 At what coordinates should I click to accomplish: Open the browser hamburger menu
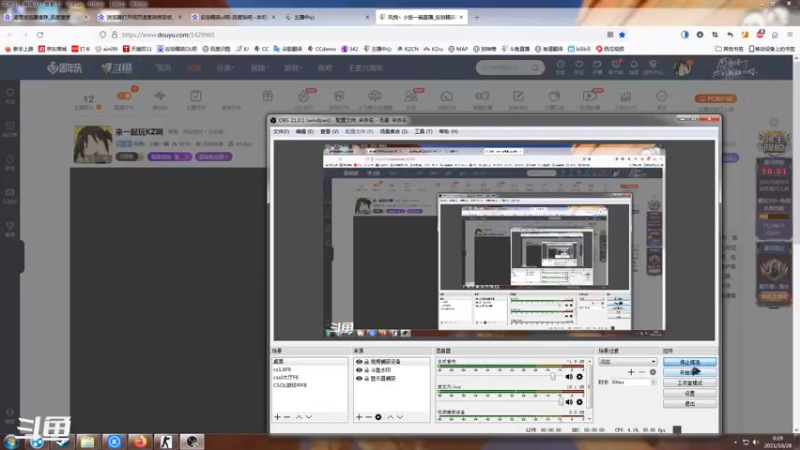[x=790, y=35]
